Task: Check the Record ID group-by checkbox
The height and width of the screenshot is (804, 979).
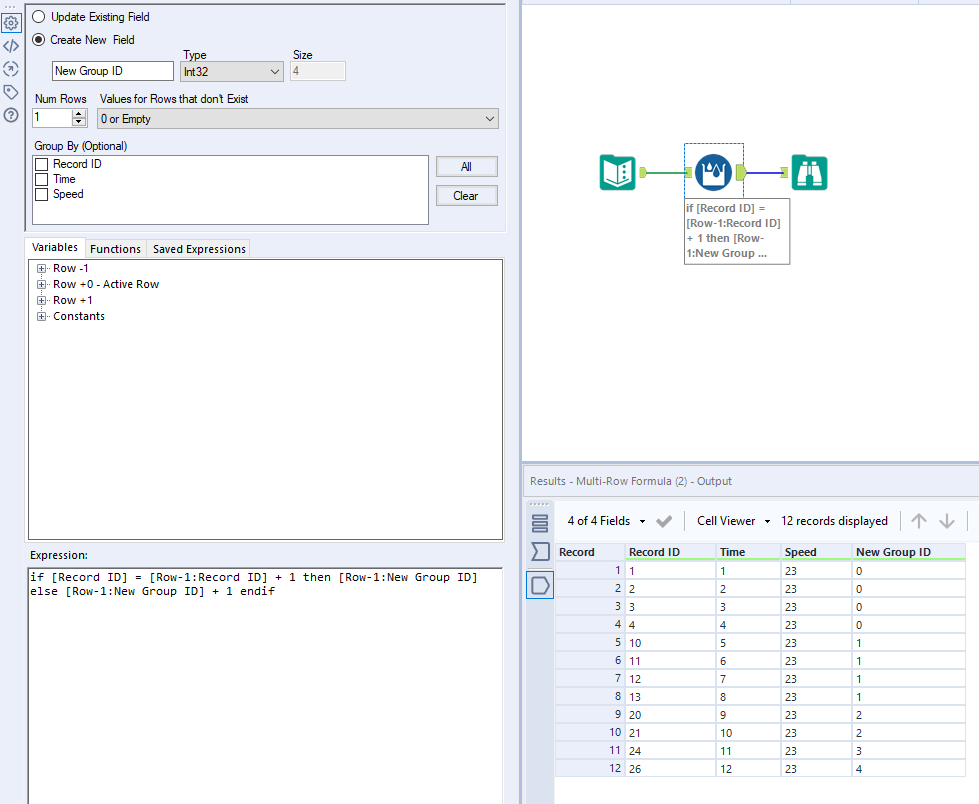Action: click(42, 163)
